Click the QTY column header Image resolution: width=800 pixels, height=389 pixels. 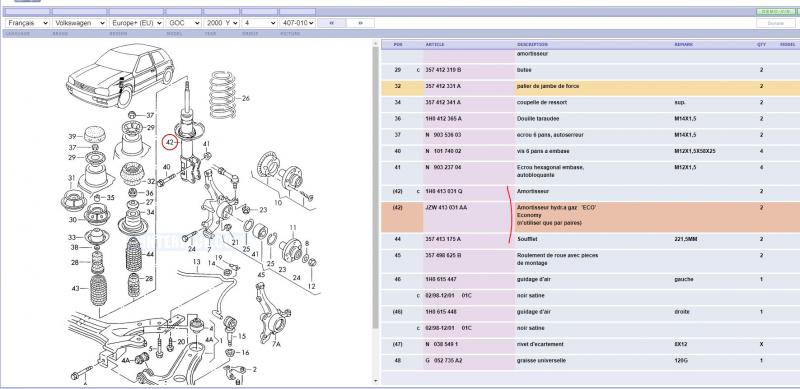click(x=761, y=44)
